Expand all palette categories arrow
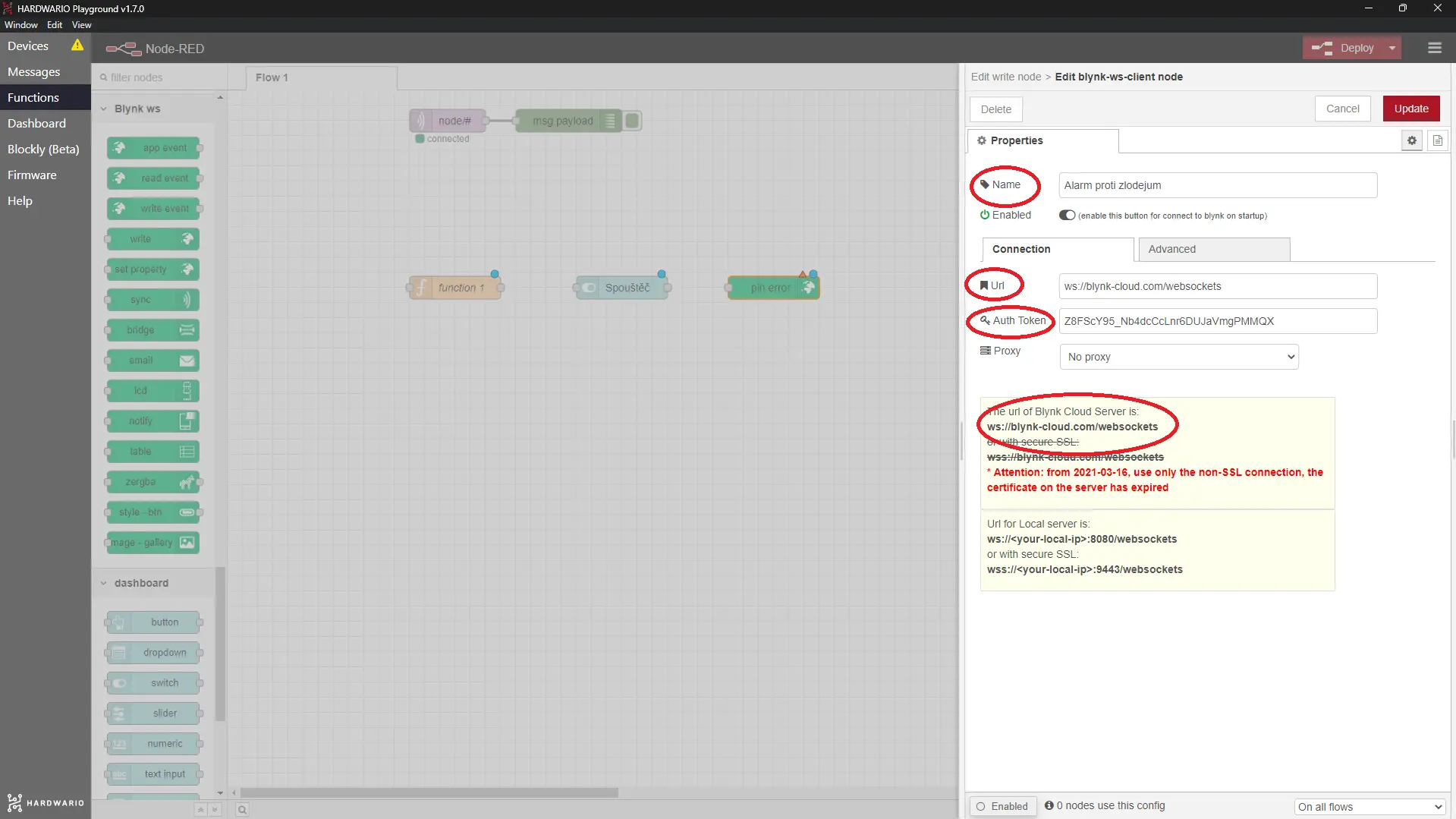 point(215,810)
